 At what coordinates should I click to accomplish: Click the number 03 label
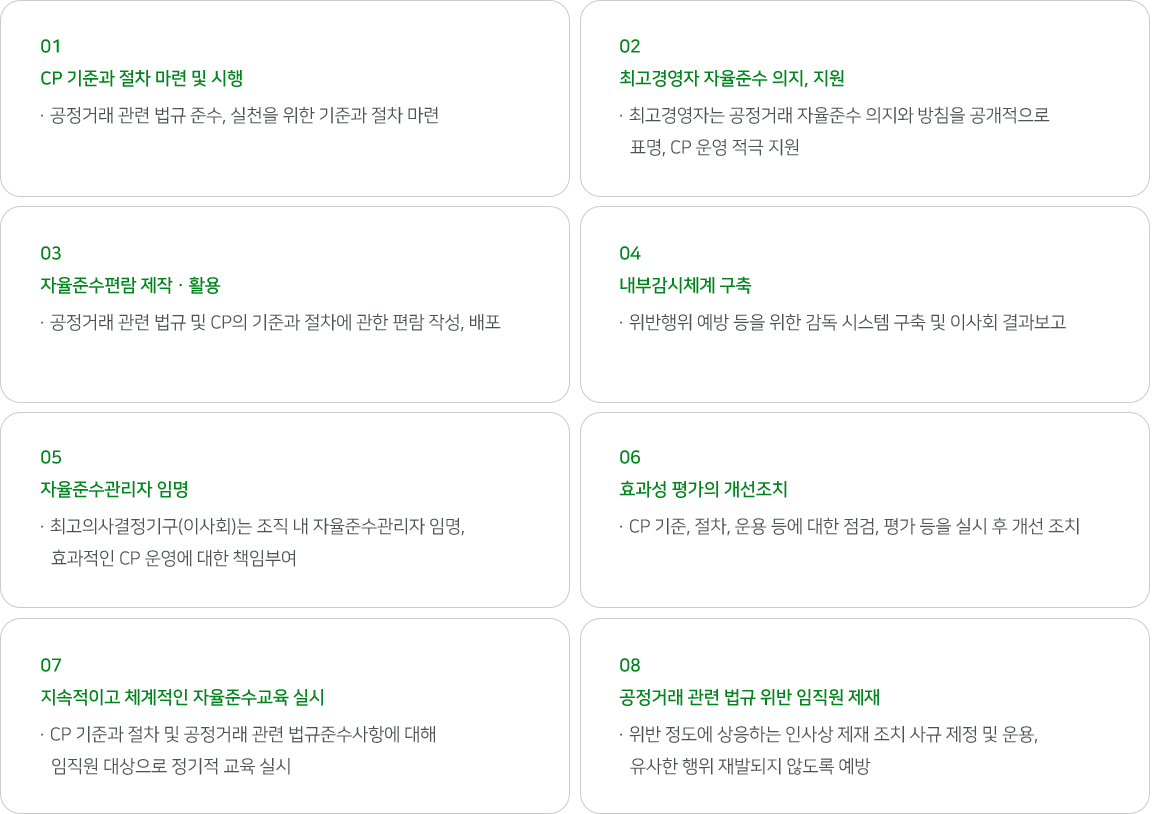(x=50, y=254)
